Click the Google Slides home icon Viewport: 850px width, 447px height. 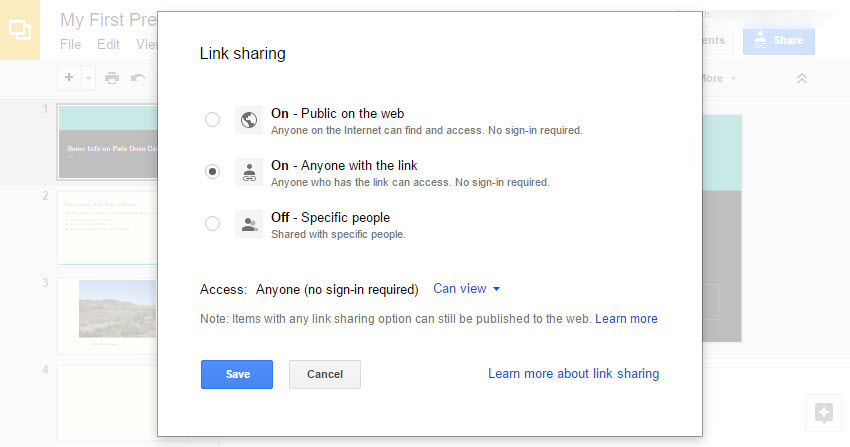20,30
